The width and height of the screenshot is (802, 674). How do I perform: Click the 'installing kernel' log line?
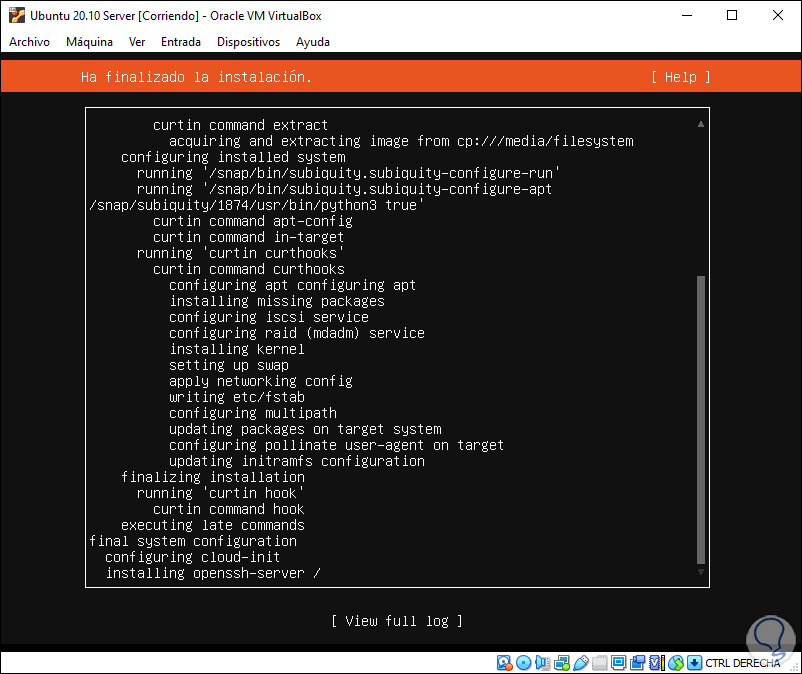[x=237, y=349]
